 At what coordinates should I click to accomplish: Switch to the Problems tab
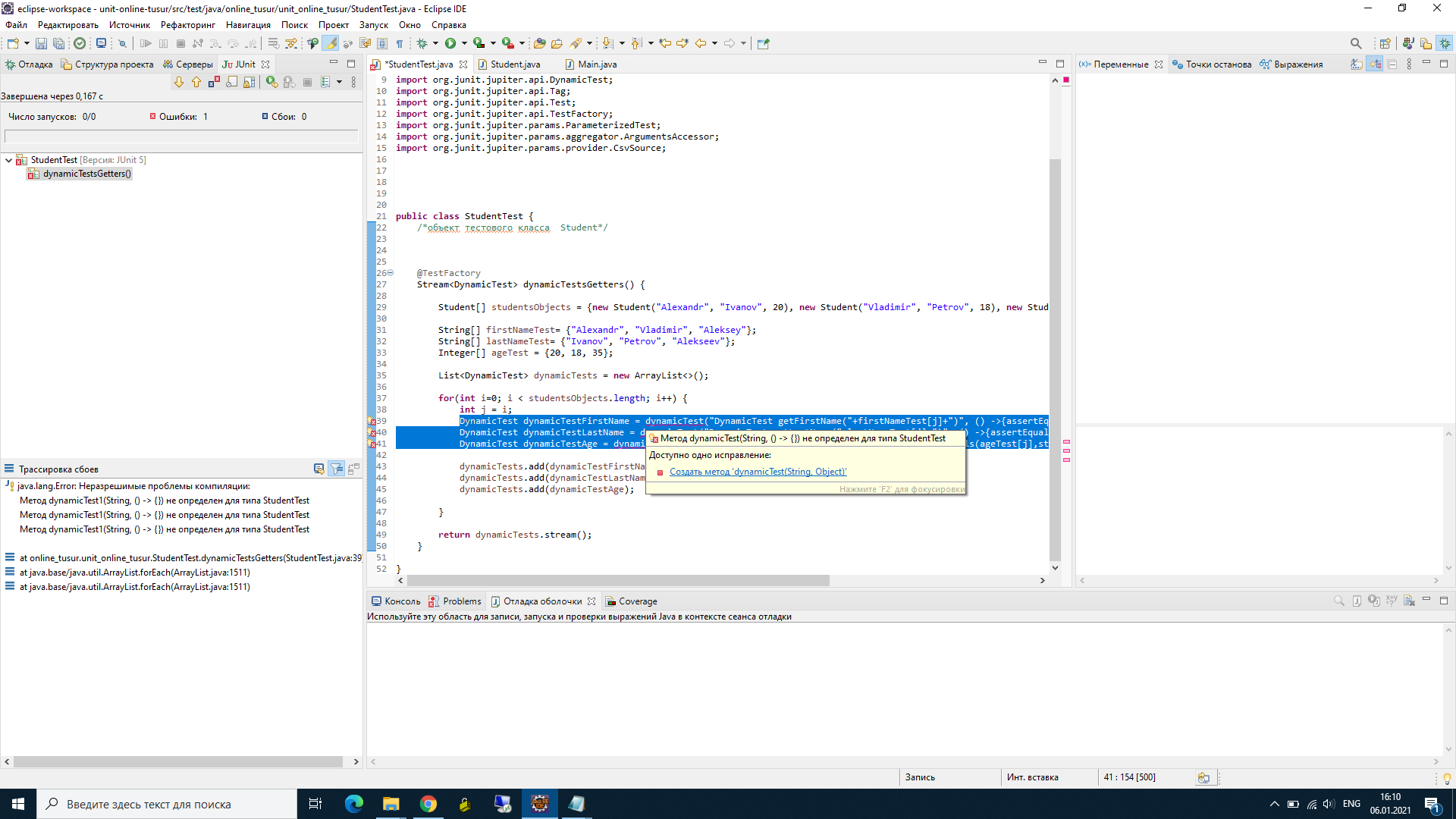point(454,601)
